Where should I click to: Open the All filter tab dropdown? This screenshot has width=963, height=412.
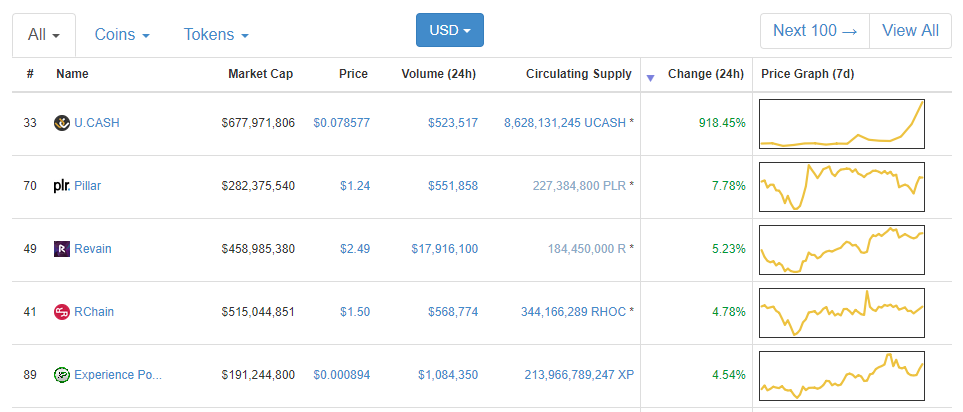pos(44,34)
